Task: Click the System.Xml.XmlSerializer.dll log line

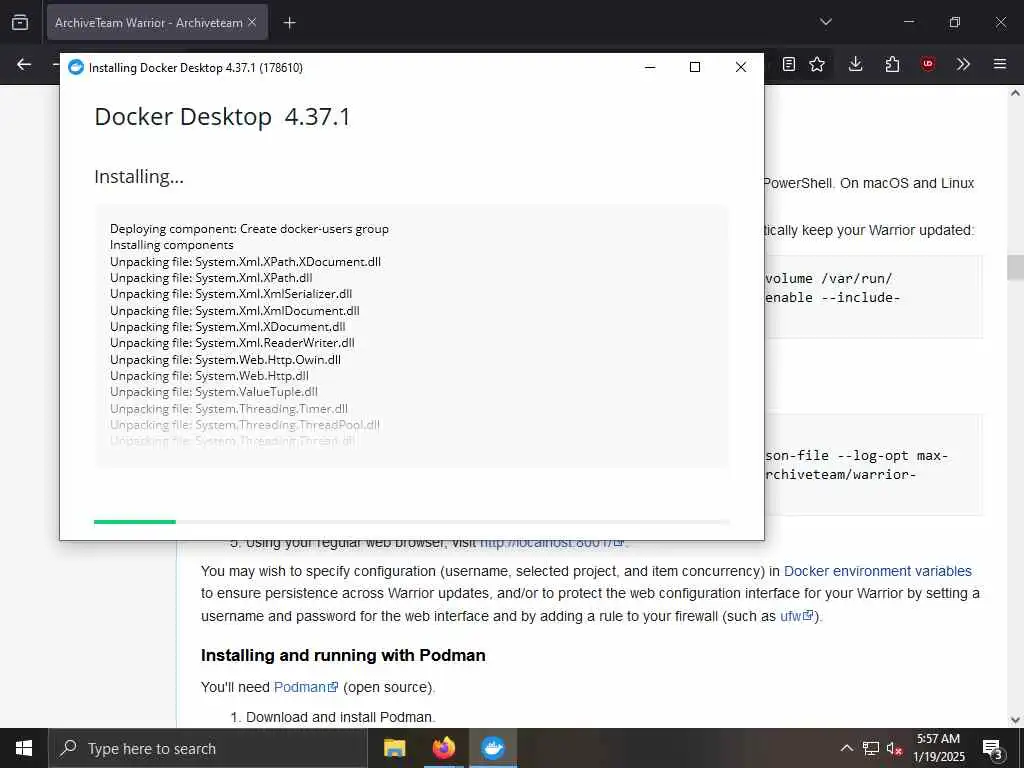Action: click(231, 294)
